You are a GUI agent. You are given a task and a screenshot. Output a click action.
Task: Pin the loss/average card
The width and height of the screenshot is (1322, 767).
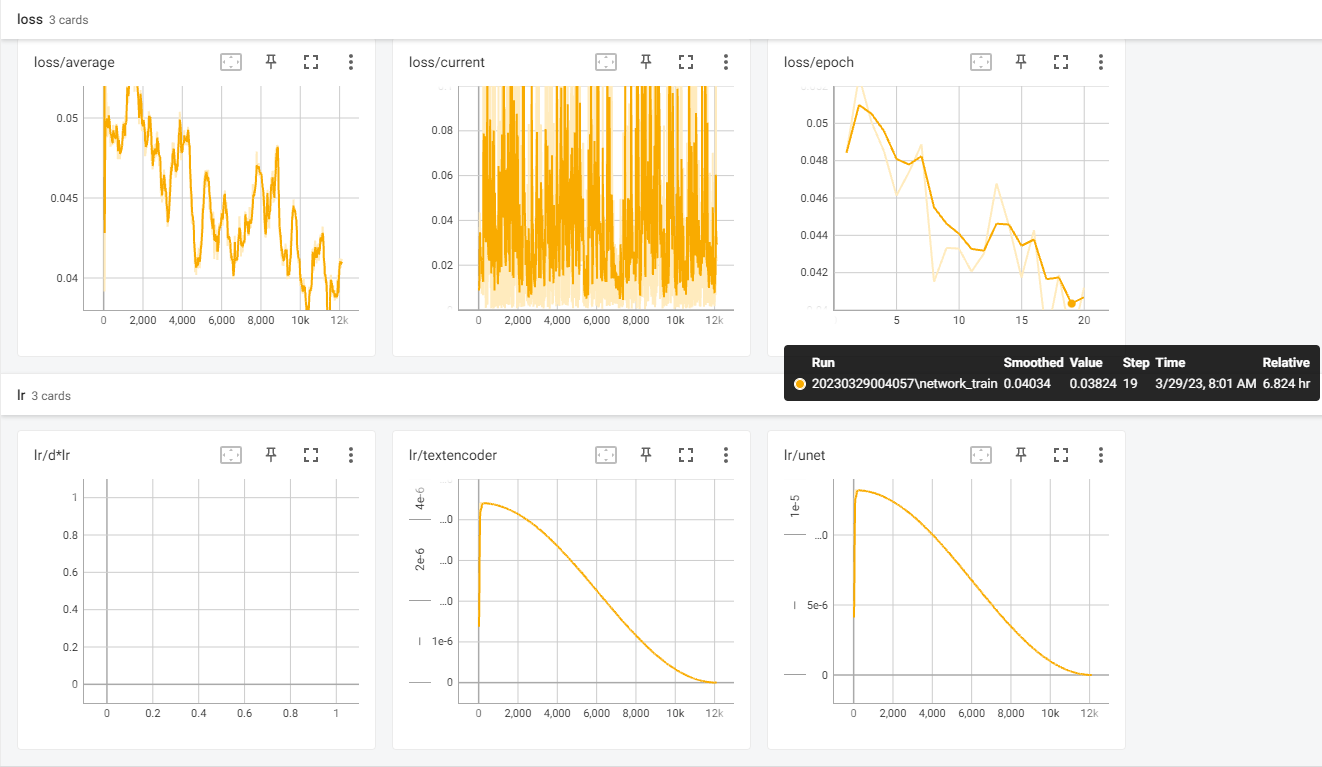click(x=271, y=62)
